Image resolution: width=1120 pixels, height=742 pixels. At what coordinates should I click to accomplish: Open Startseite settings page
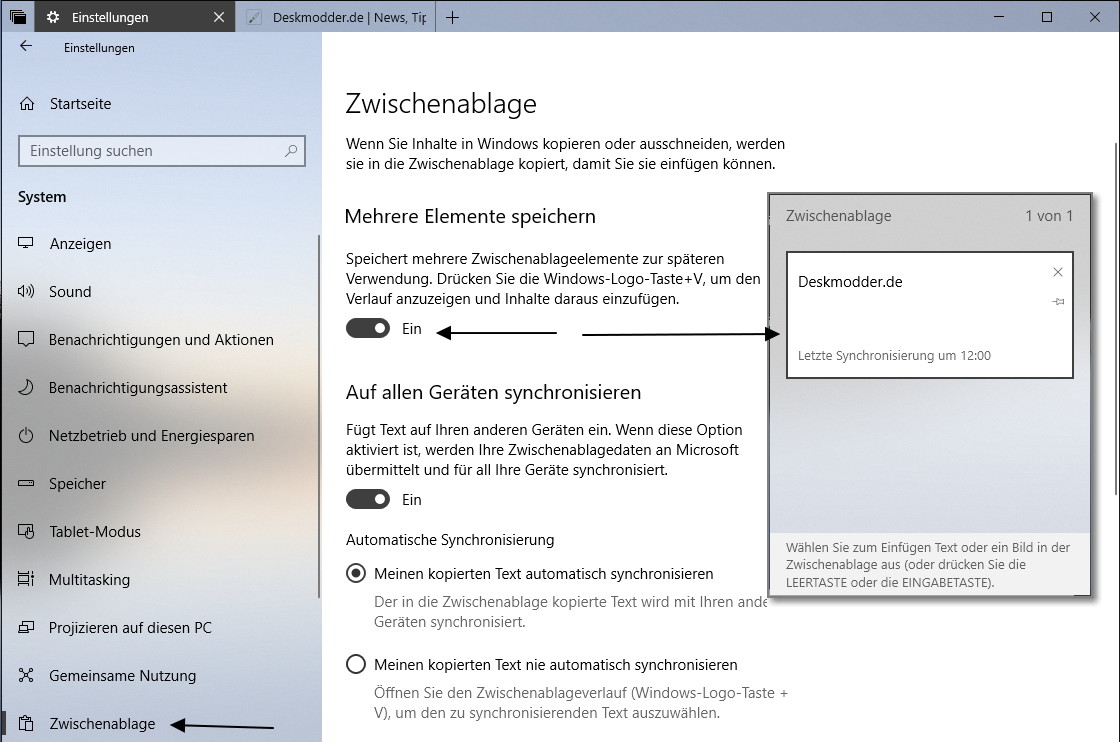(161, 104)
